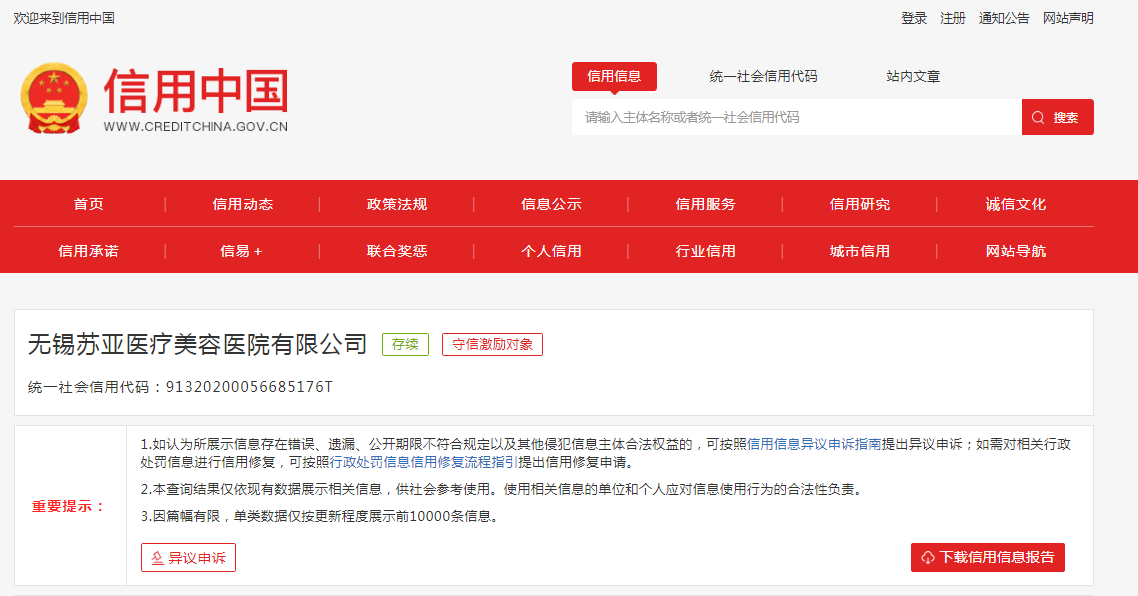1138x596 pixels.
Task: Open 信用服务 navigation item
Action: (x=705, y=204)
